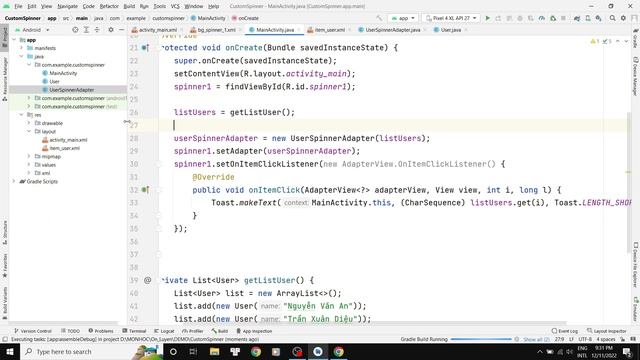Switch to the User.java editor tab
Image resolution: width=640 pixels, height=360 pixels.
coord(450,30)
